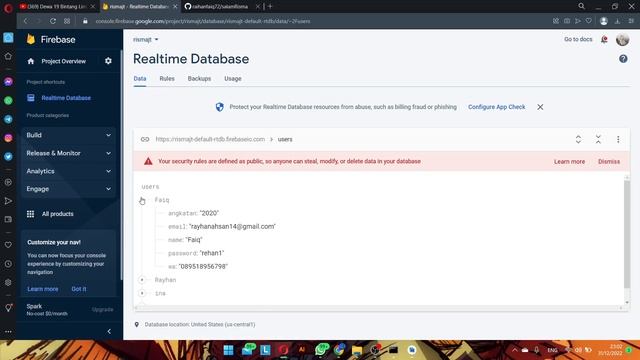Expand the Release & Monitor category

69,153
